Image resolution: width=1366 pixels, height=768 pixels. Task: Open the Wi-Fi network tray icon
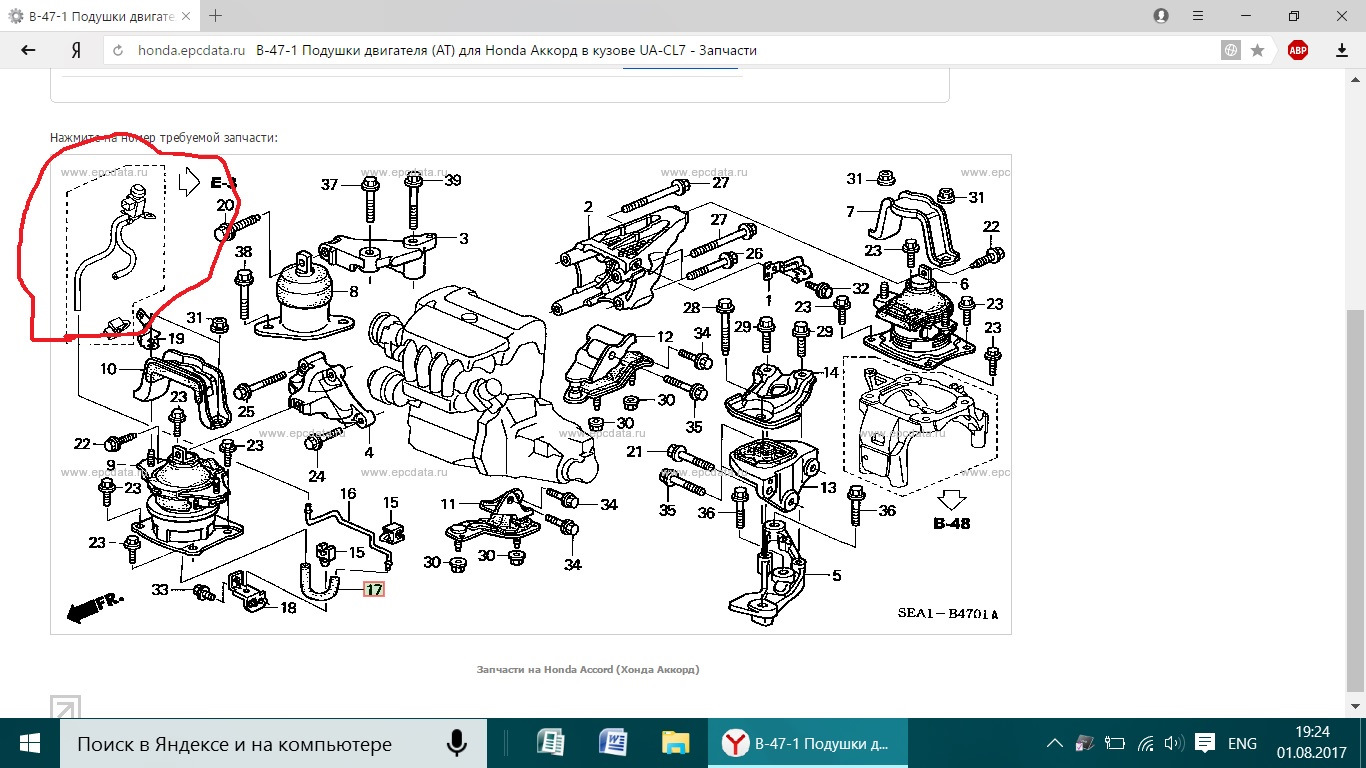click(1146, 744)
